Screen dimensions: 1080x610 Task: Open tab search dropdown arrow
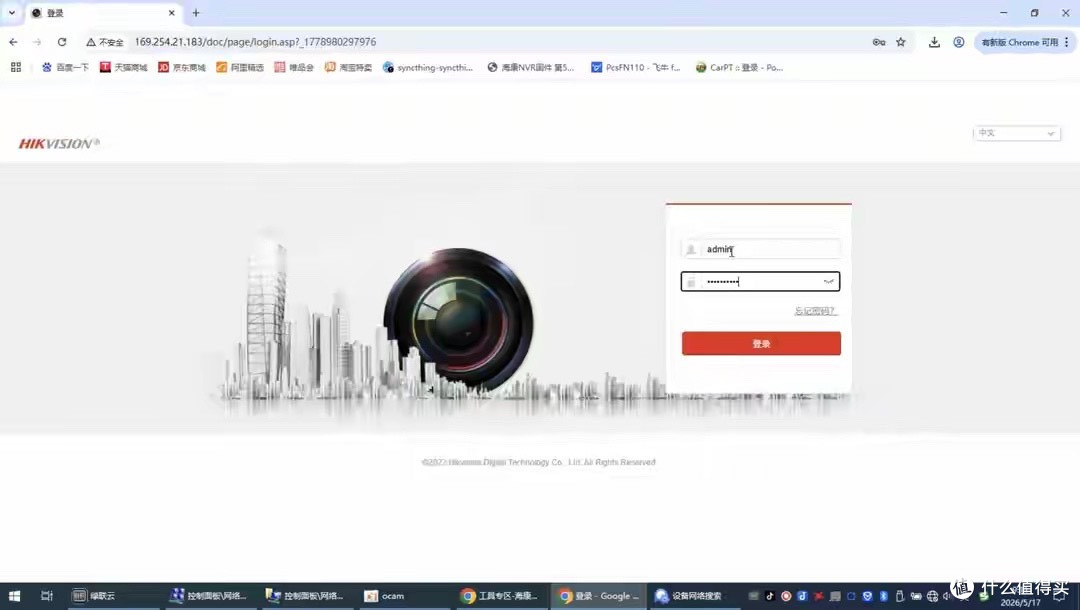12,13
